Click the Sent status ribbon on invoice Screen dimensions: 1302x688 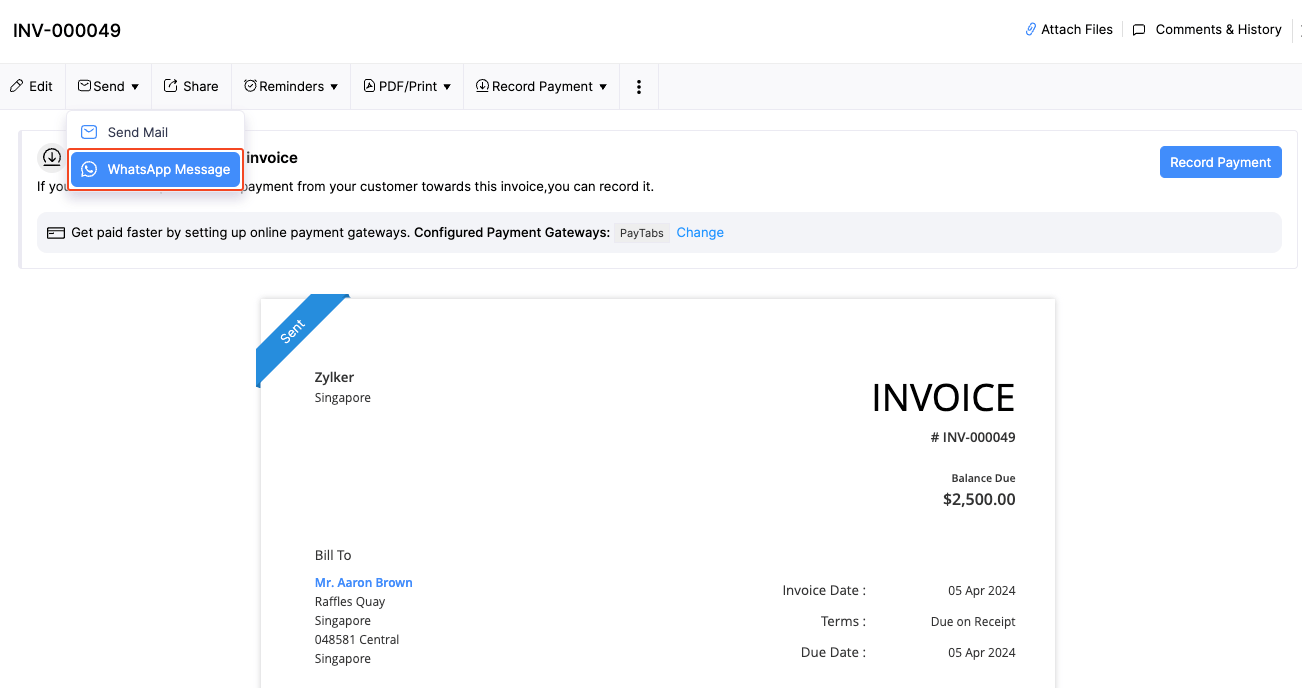click(294, 333)
